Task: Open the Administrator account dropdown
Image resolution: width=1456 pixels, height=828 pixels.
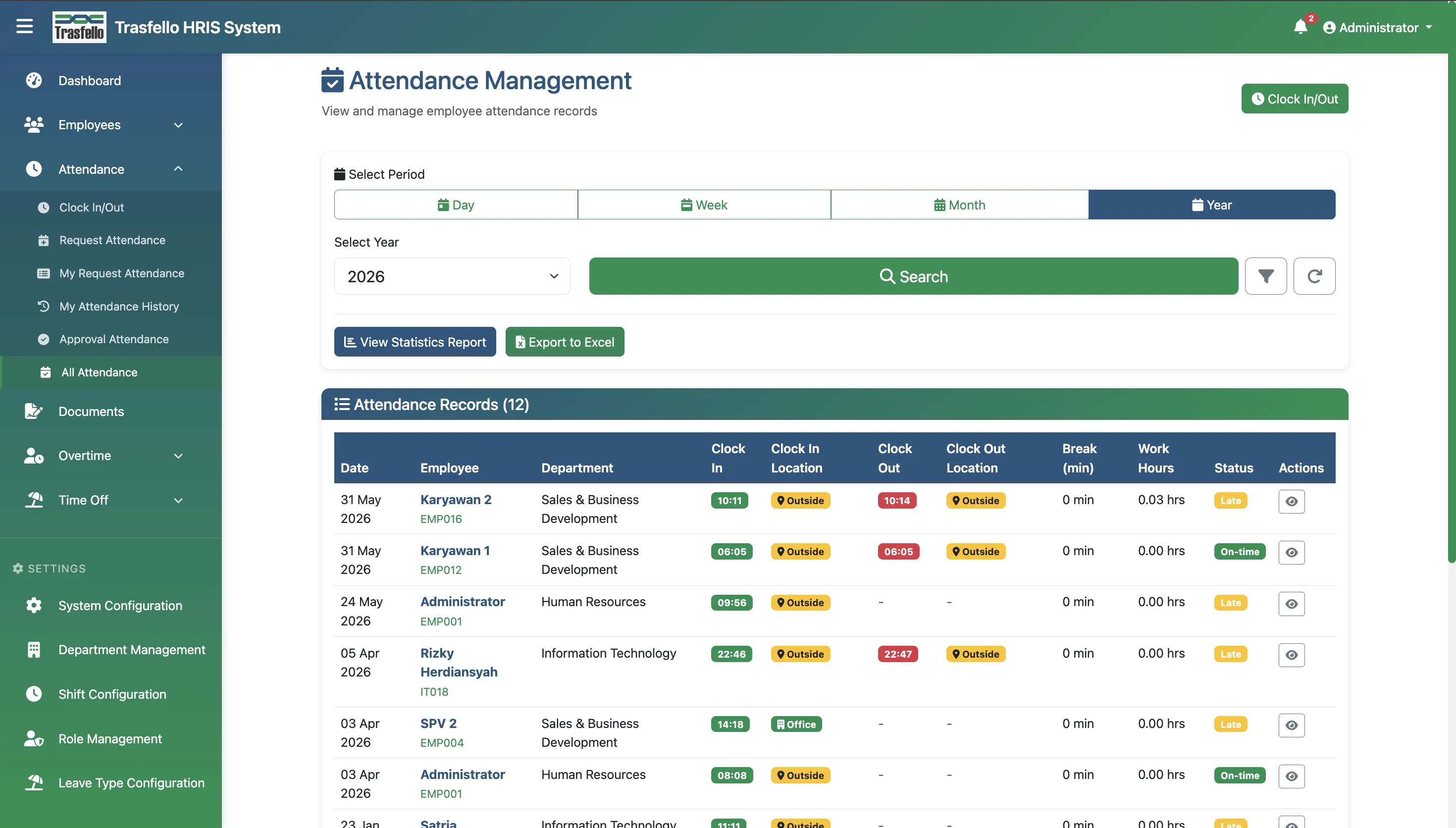Action: coord(1377,27)
